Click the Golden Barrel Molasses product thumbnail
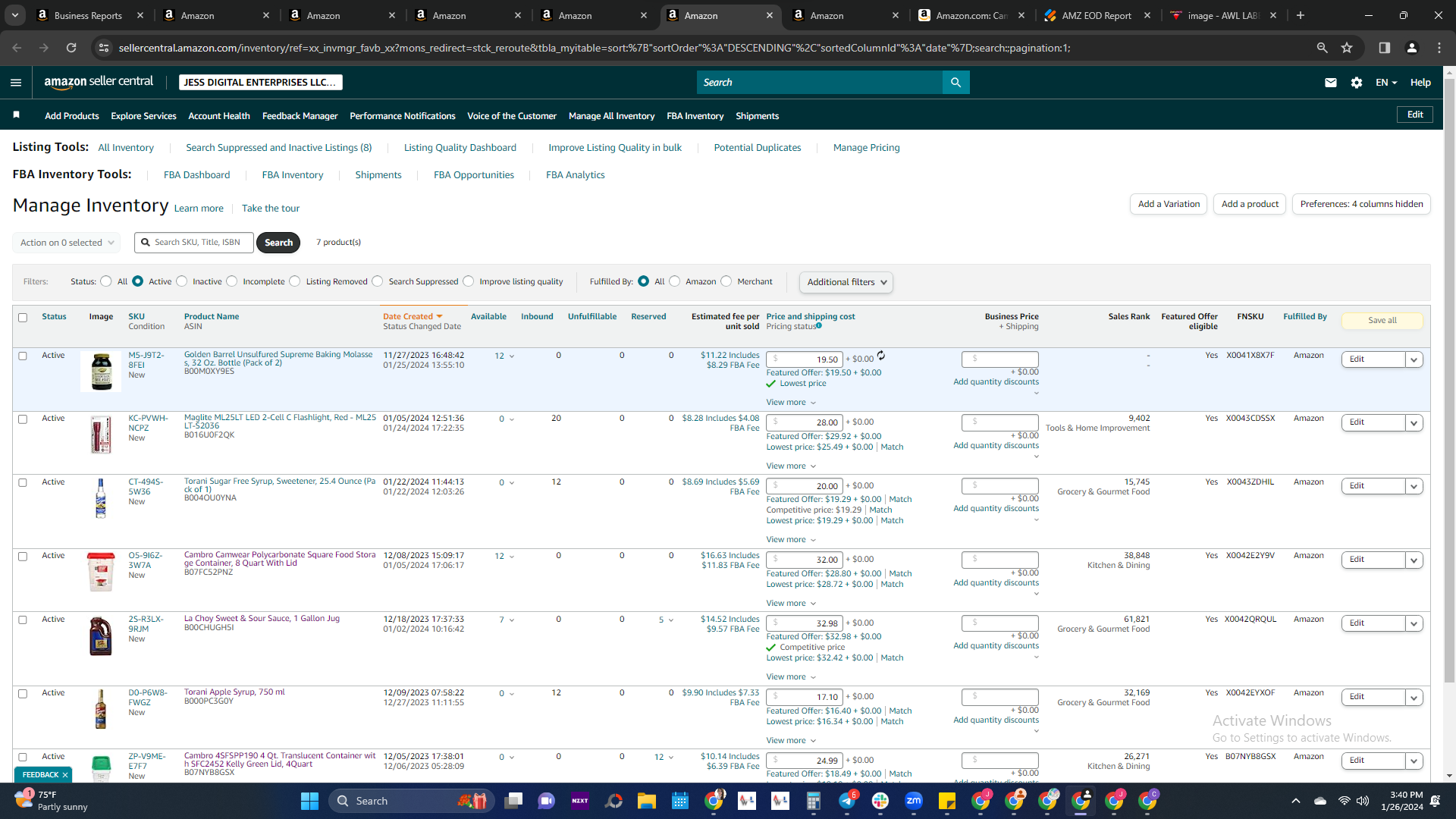 pyautogui.click(x=101, y=372)
